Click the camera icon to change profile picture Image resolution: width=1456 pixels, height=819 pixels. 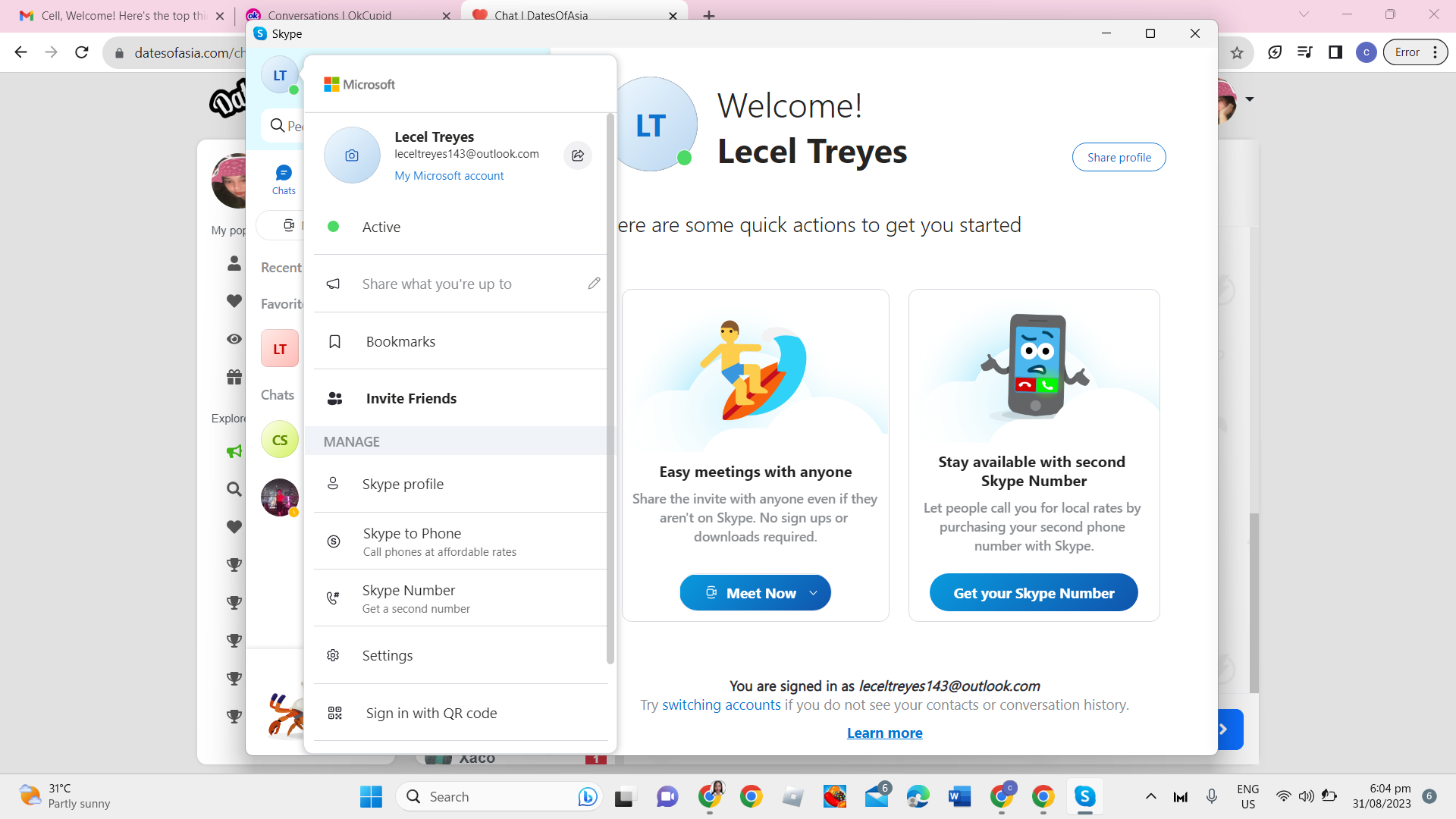(x=352, y=155)
